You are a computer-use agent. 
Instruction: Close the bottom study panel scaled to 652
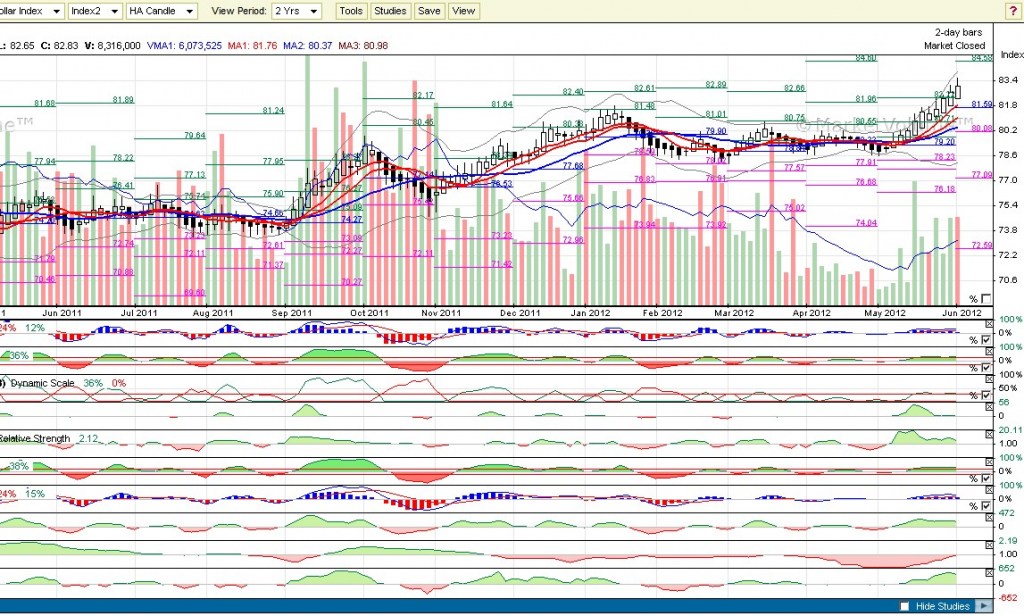coord(989,572)
